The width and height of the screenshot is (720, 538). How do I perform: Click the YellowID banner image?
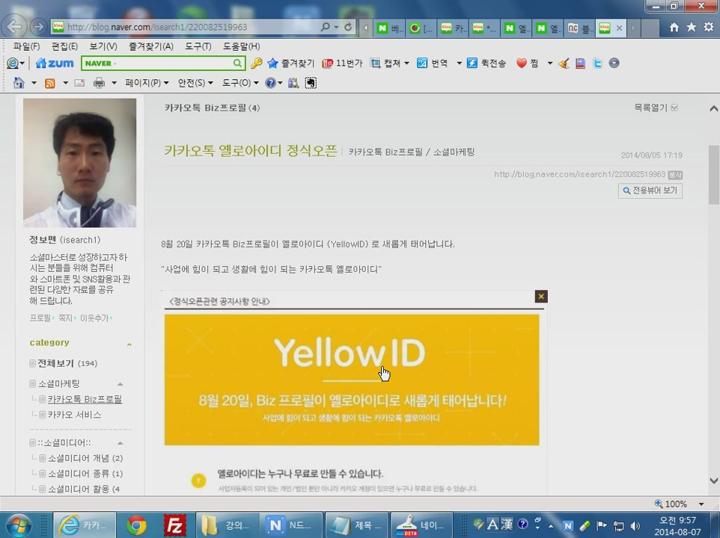click(x=352, y=380)
